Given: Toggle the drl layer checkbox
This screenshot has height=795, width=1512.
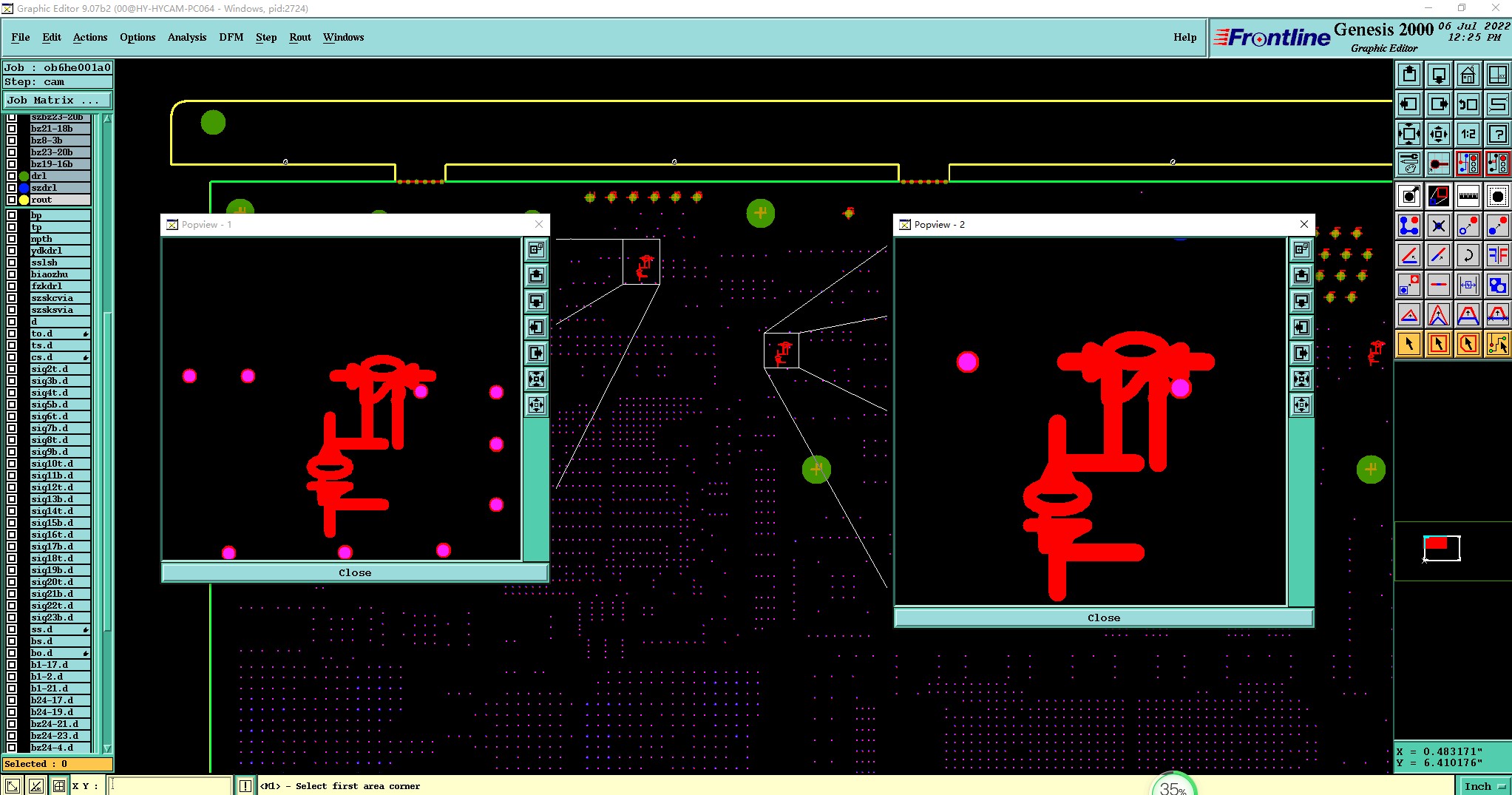Looking at the screenshot, I should pos(12,176).
